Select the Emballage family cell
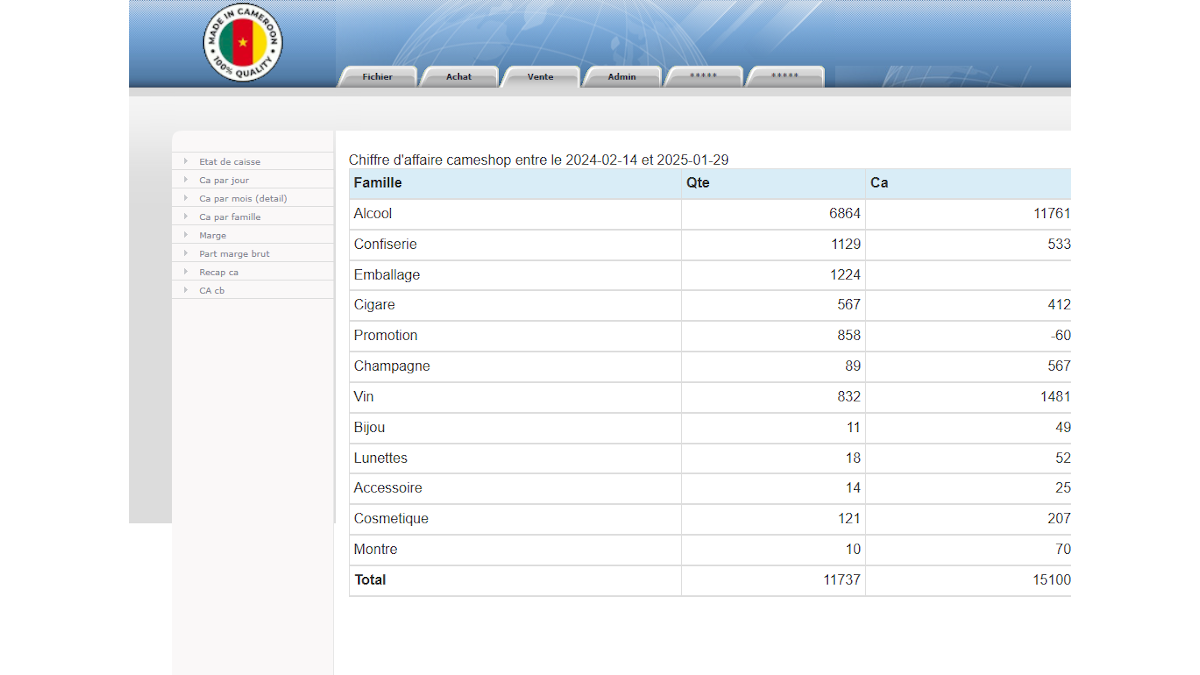Screen dimensions: 1200x675 coord(516,275)
